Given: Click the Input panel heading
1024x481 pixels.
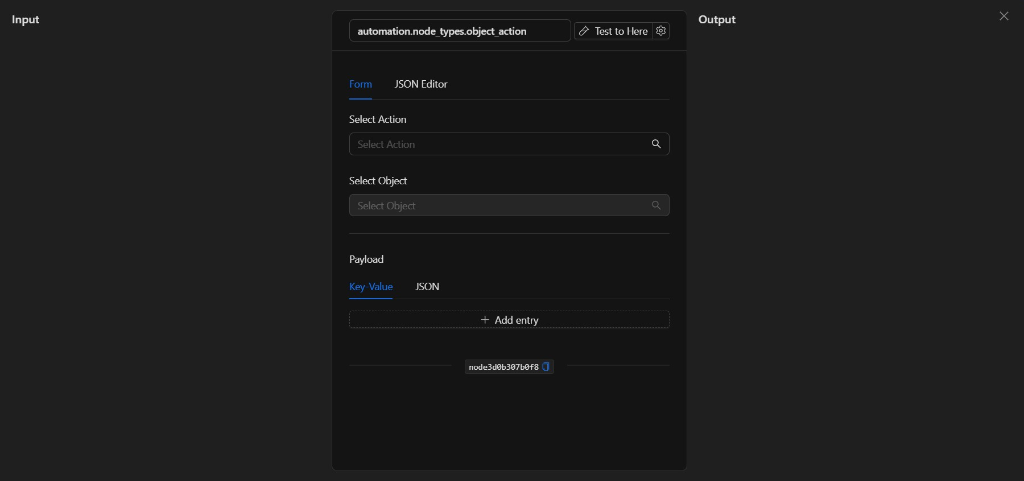Looking at the screenshot, I should (x=25, y=20).
